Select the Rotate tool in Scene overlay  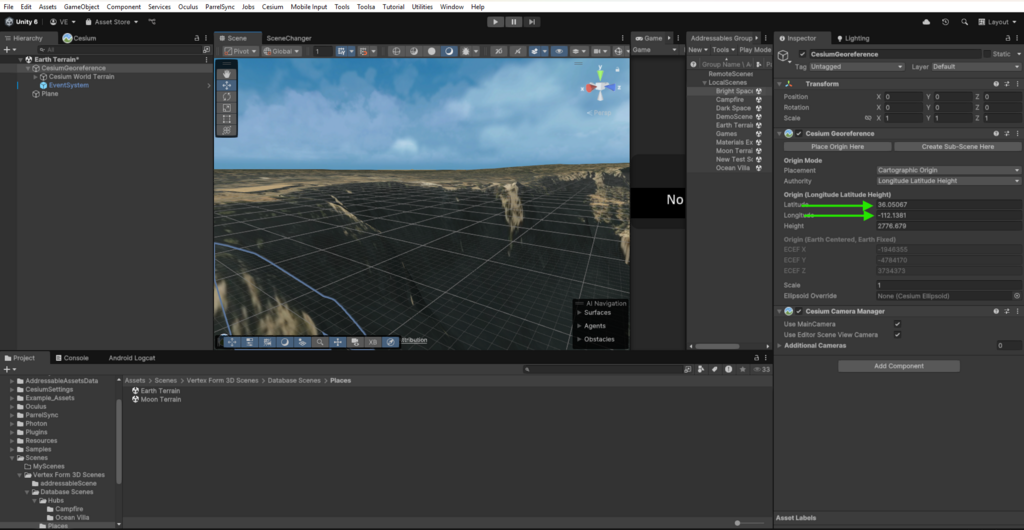pyautogui.click(x=227, y=96)
